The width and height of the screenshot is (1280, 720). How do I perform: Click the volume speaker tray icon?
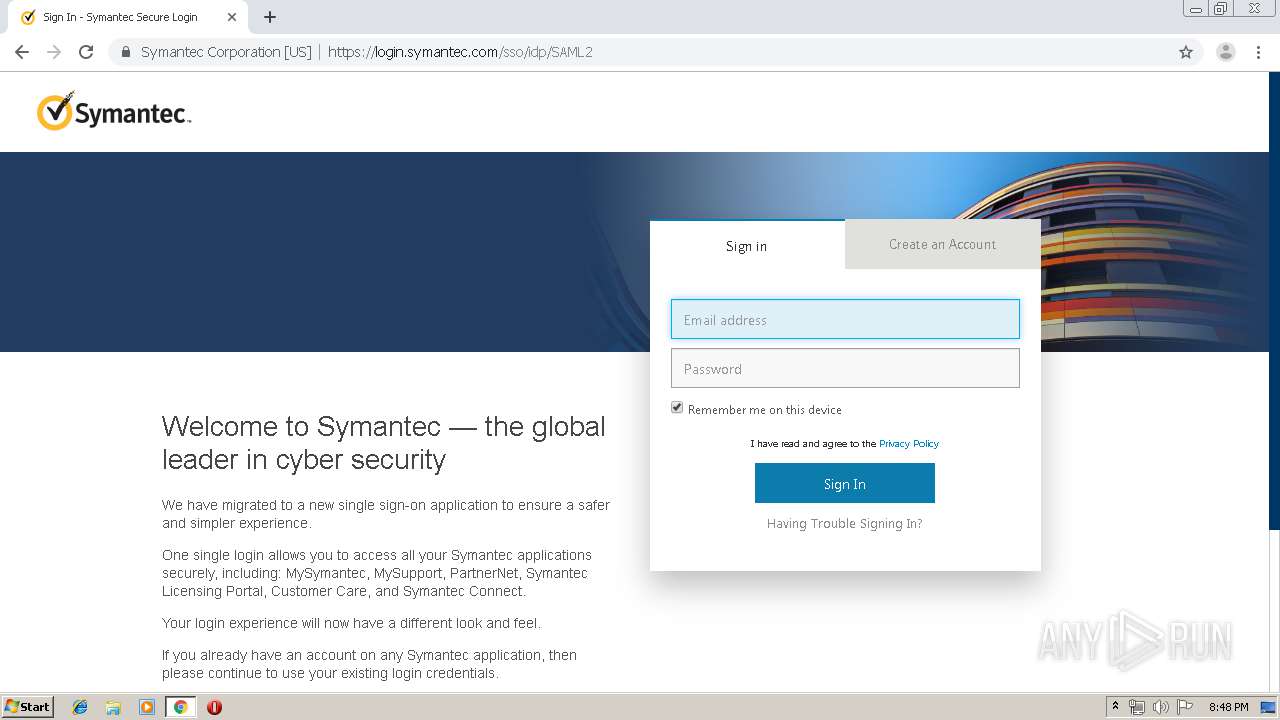(x=1161, y=707)
